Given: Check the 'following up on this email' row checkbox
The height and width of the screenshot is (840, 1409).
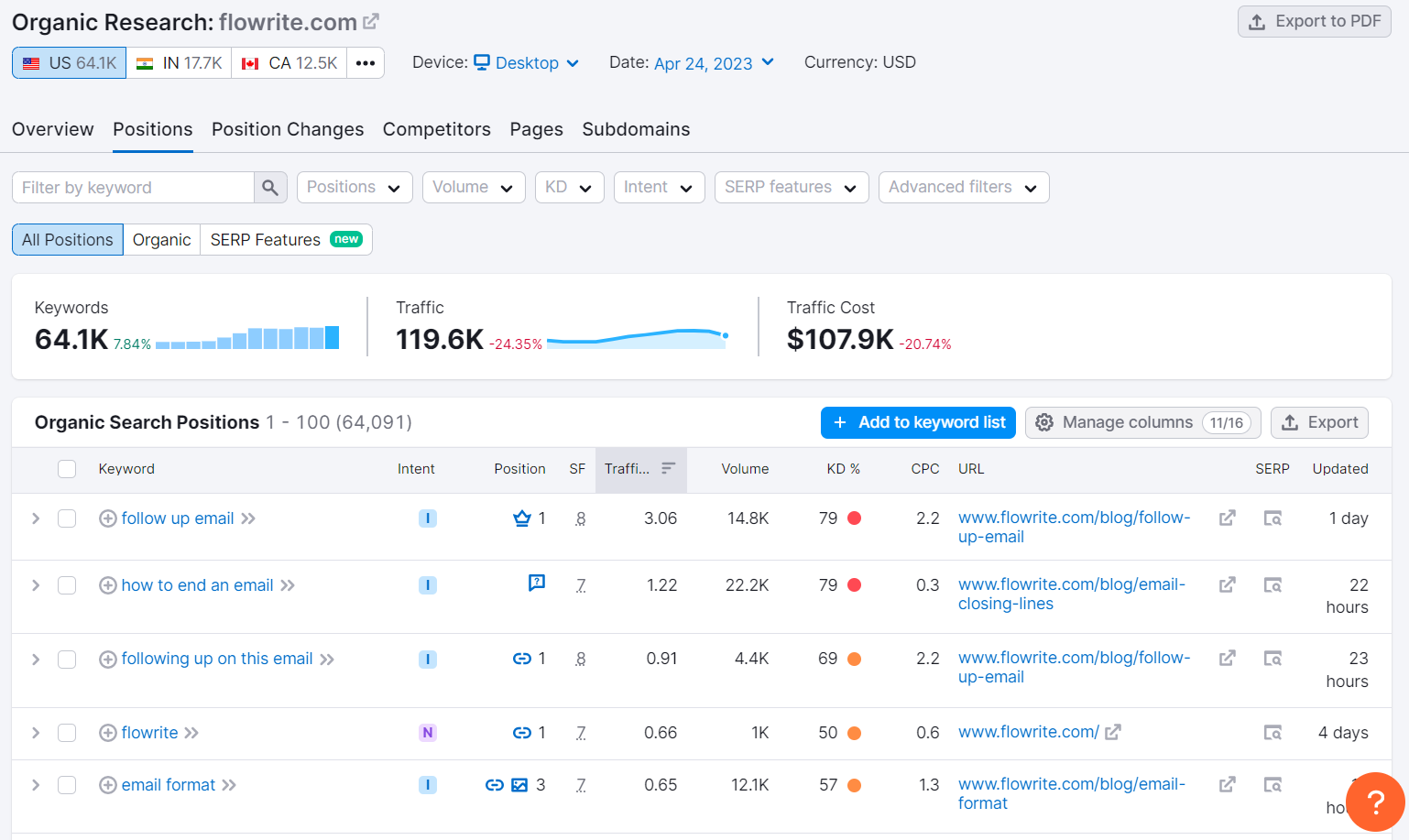Looking at the screenshot, I should click(67, 660).
